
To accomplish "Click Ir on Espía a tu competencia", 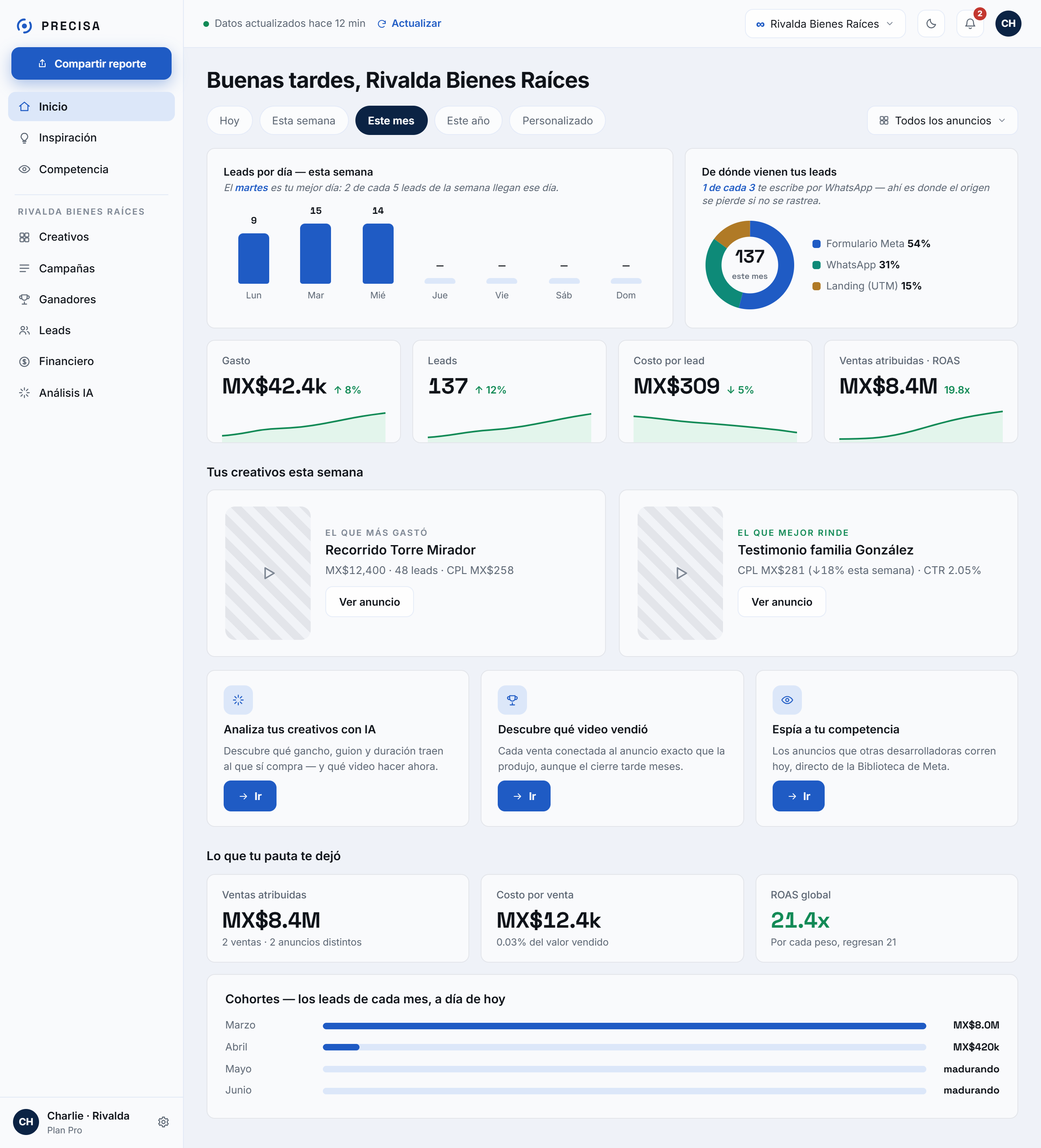I will [798, 796].
